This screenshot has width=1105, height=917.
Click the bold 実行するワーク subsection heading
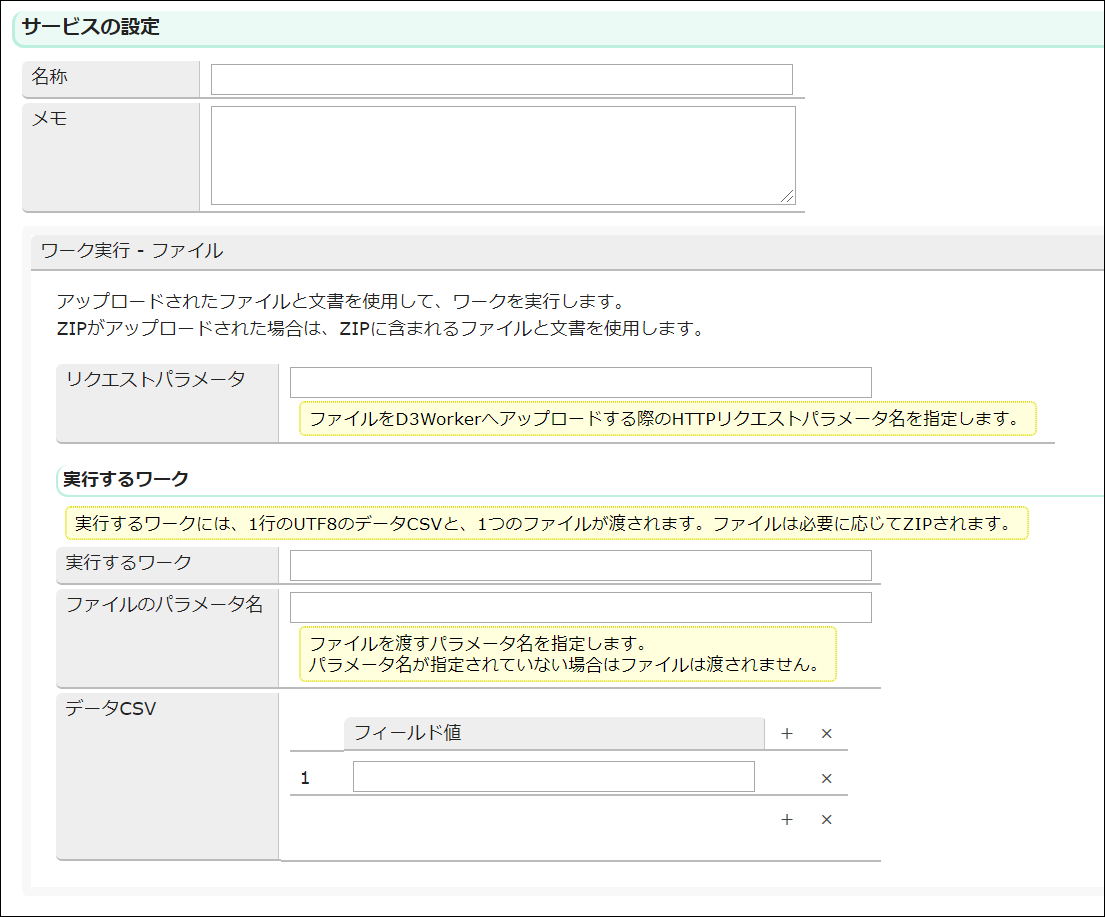126,479
